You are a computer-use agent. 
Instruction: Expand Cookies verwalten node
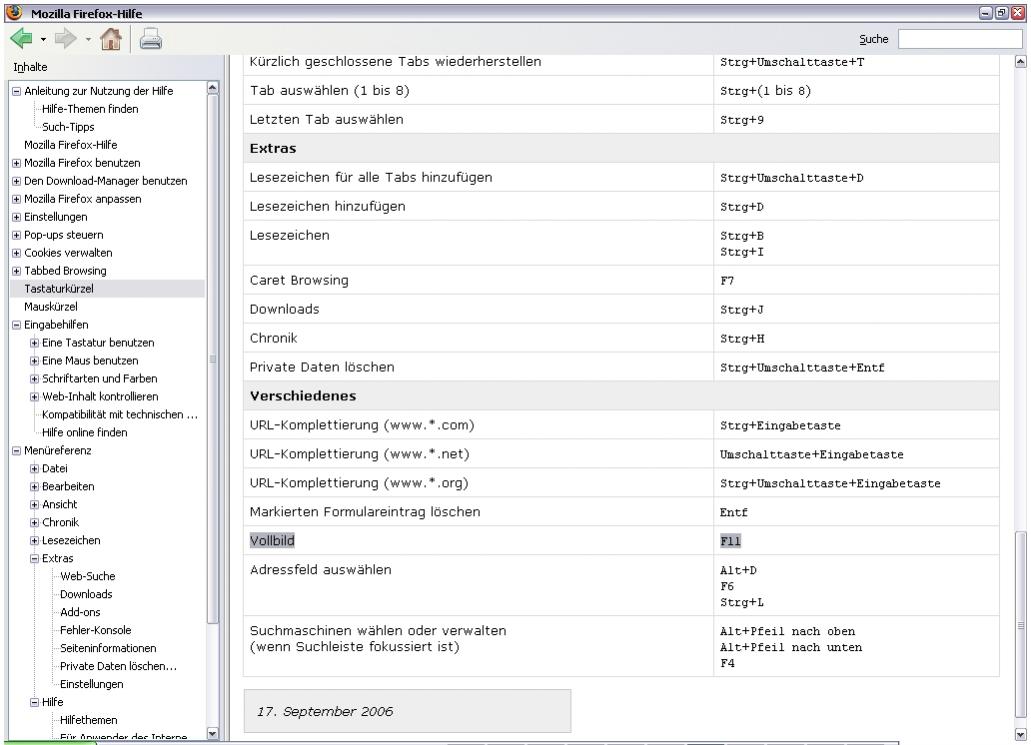pos(16,253)
